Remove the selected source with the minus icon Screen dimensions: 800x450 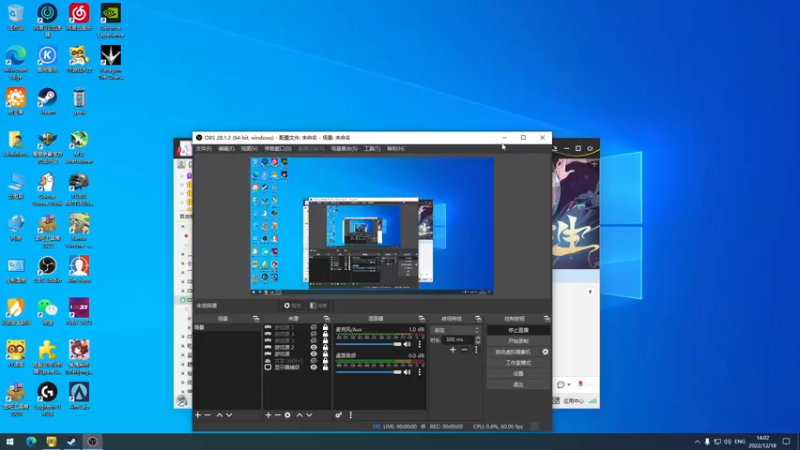pyautogui.click(x=278, y=415)
